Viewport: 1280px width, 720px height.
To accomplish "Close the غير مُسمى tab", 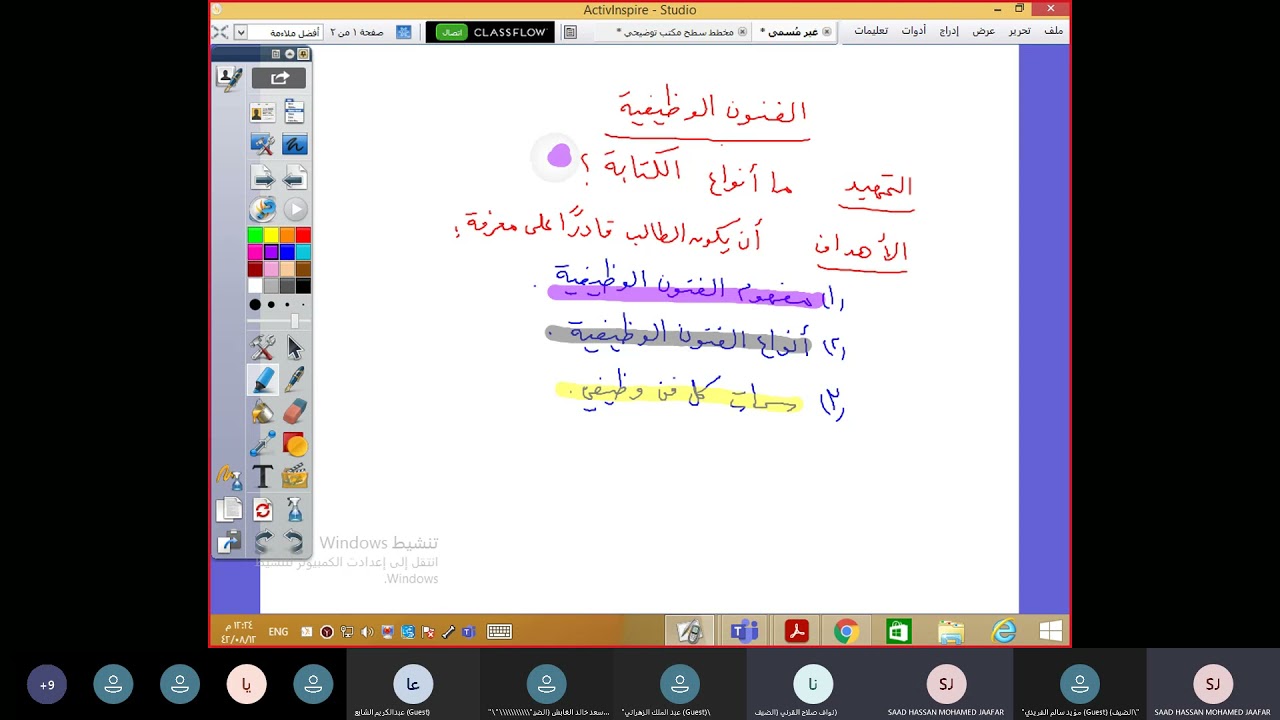I will 827,32.
